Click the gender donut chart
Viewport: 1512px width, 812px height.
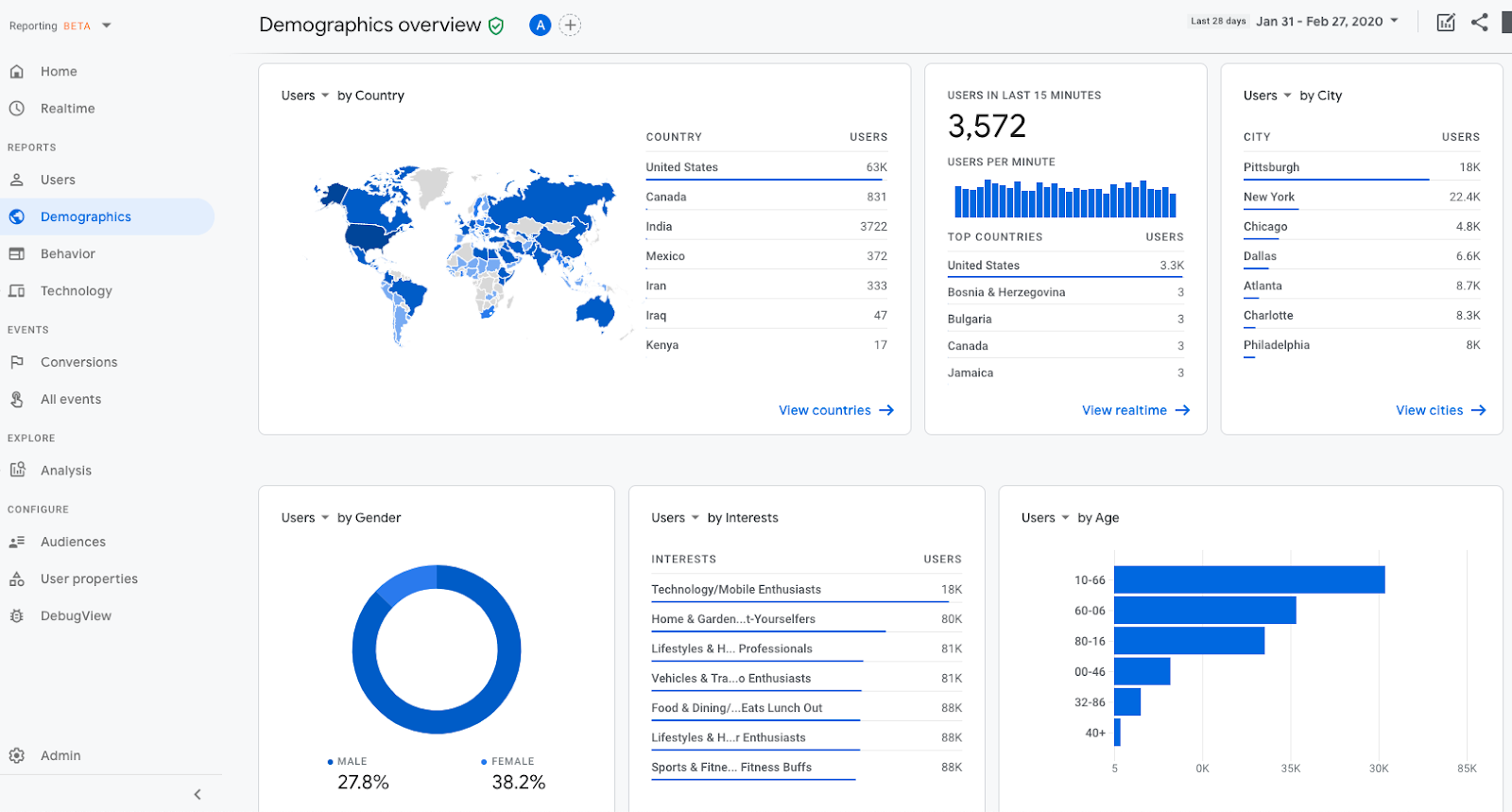coord(437,649)
